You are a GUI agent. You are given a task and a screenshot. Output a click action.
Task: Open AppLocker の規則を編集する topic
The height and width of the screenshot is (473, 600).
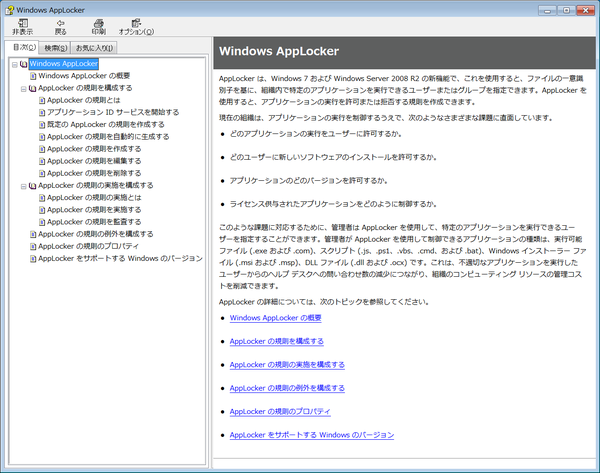point(94,161)
